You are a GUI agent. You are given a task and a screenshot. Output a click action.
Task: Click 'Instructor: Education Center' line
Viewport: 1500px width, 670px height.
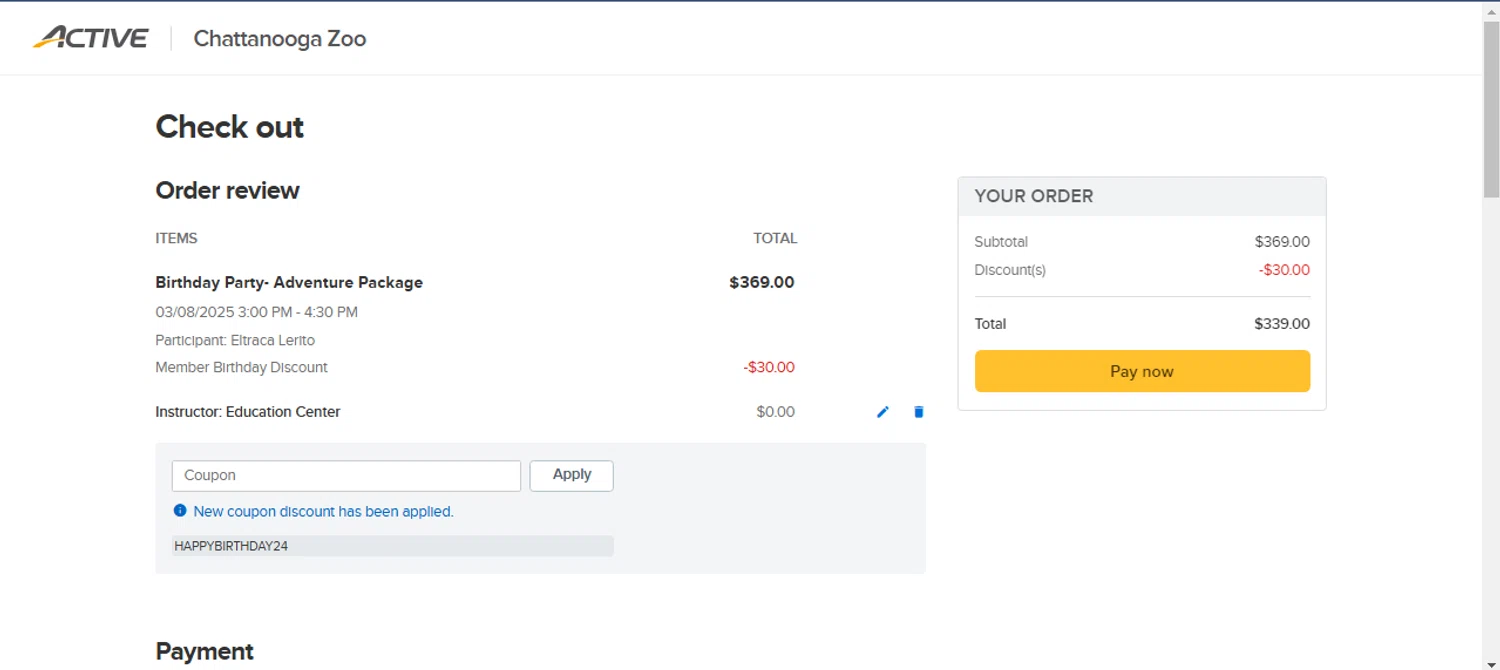[x=248, y=412]
